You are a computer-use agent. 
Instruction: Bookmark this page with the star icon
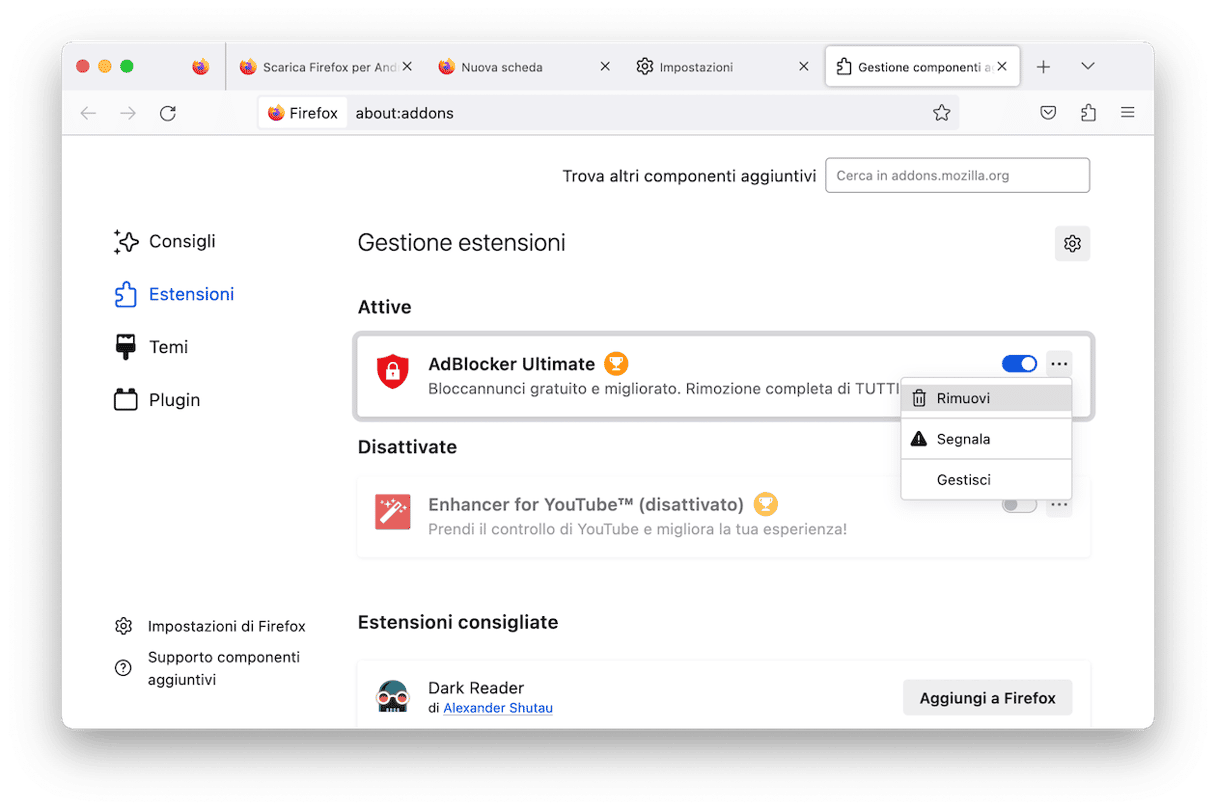[941, 113]
